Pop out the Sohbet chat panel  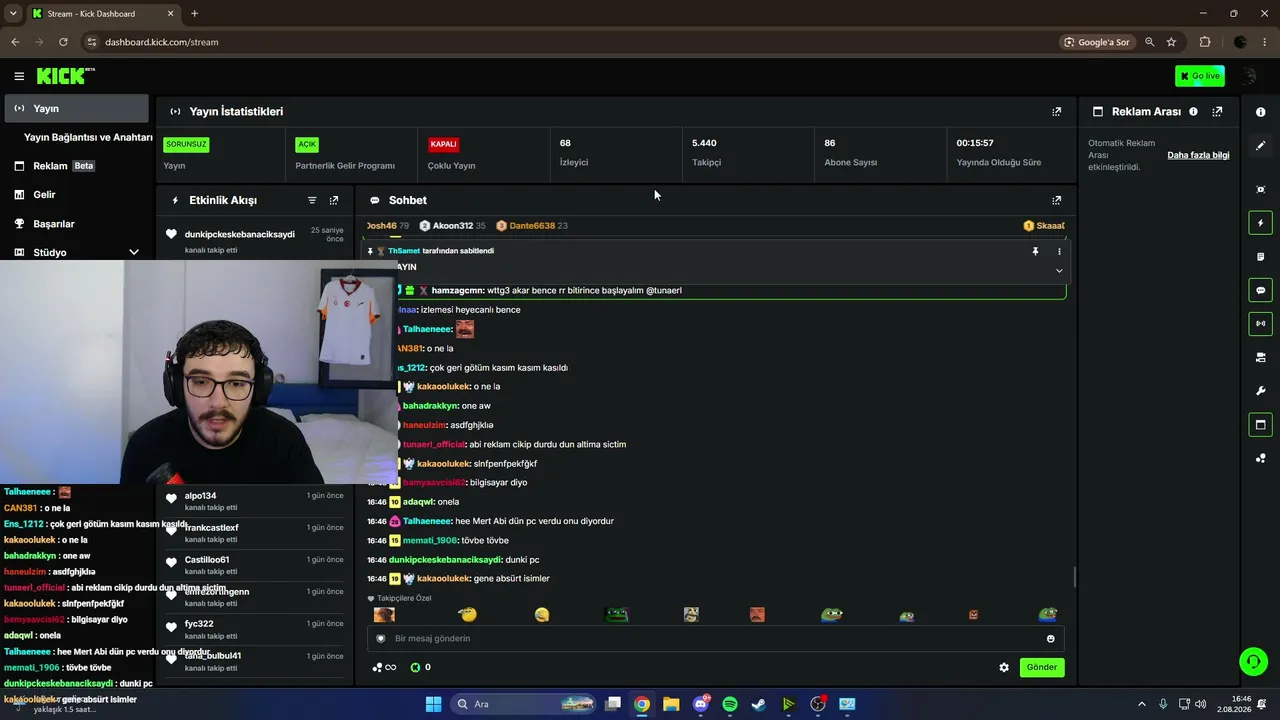[1056, 200]
